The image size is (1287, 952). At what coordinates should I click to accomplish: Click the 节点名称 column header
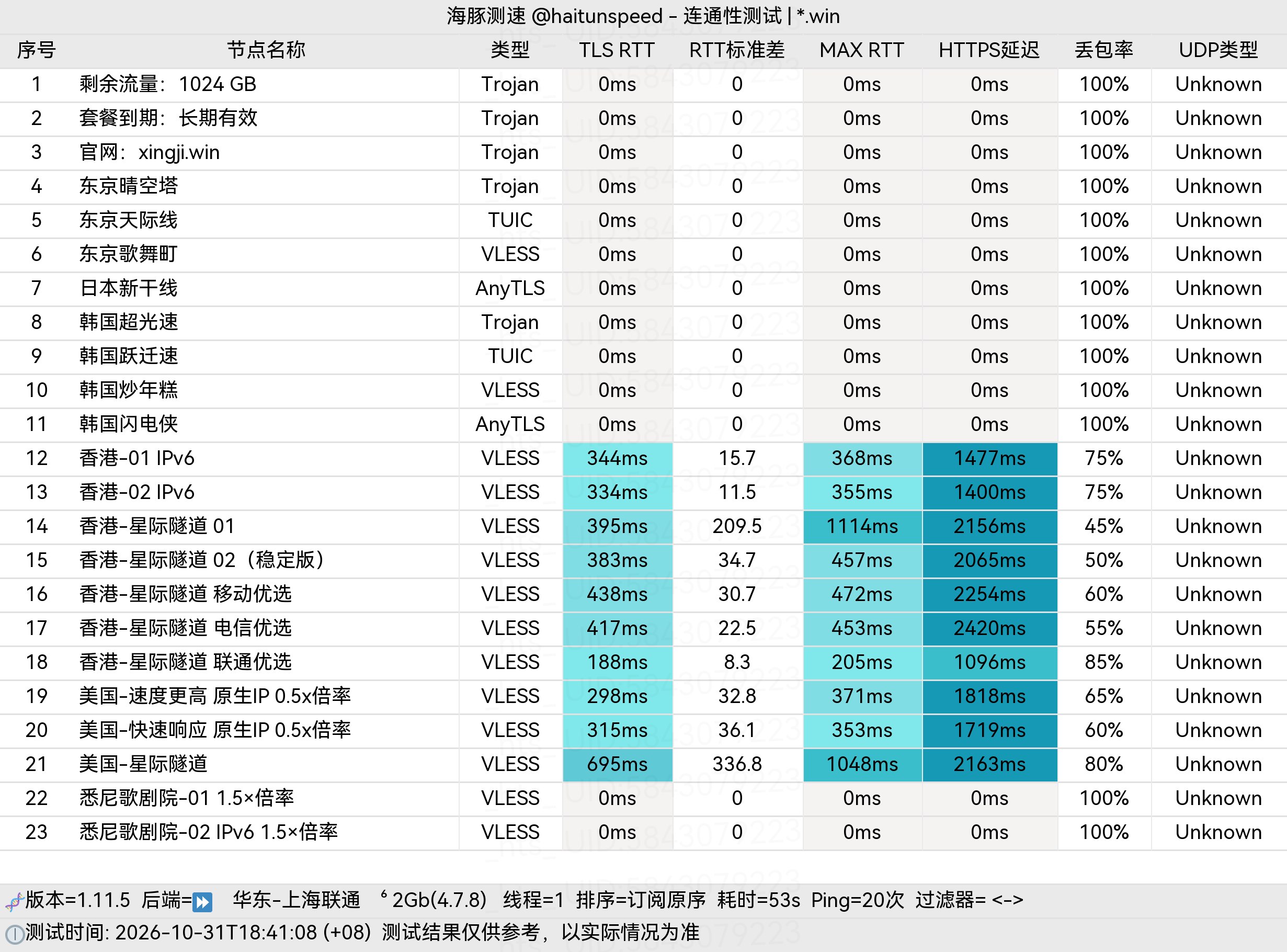(266, 50)
